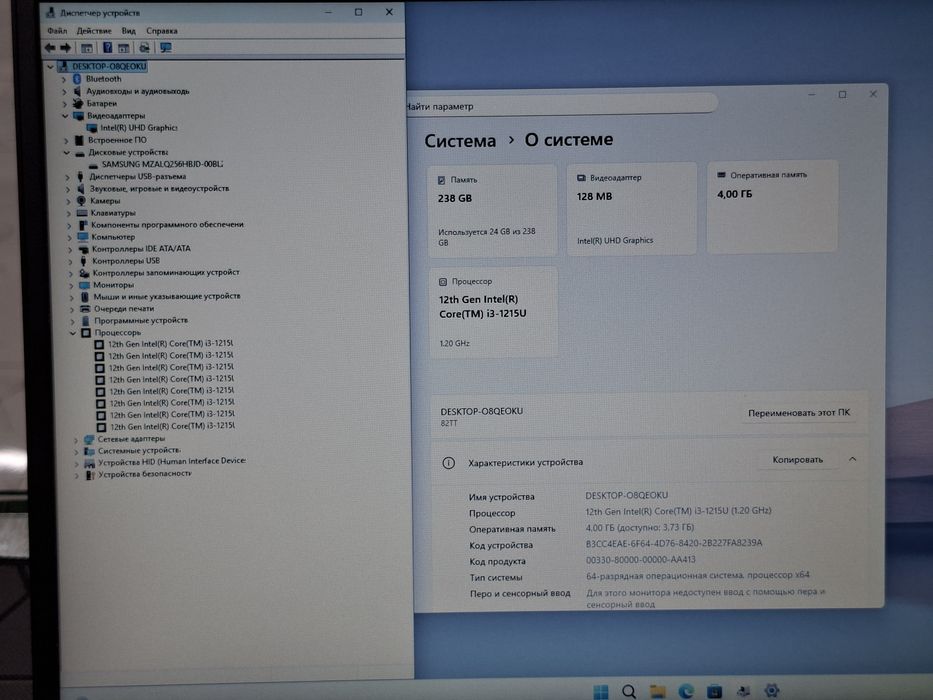Open Microsoft Store from the taskbar
Image resolution: width=933 pixels, height=700 pixels.
click(714, 692)
